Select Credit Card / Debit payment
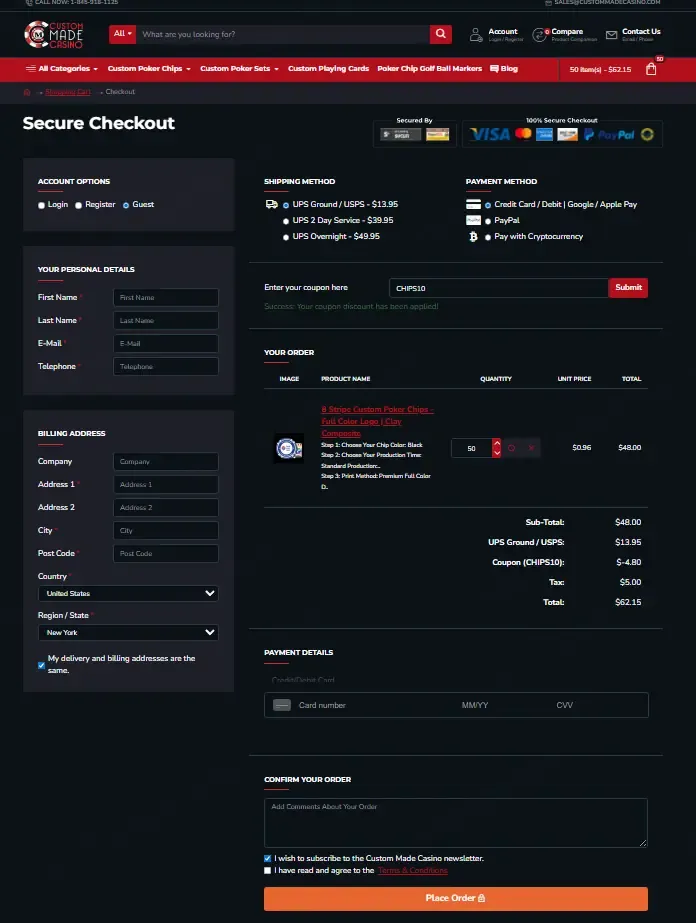 click(x=488, y=205)
